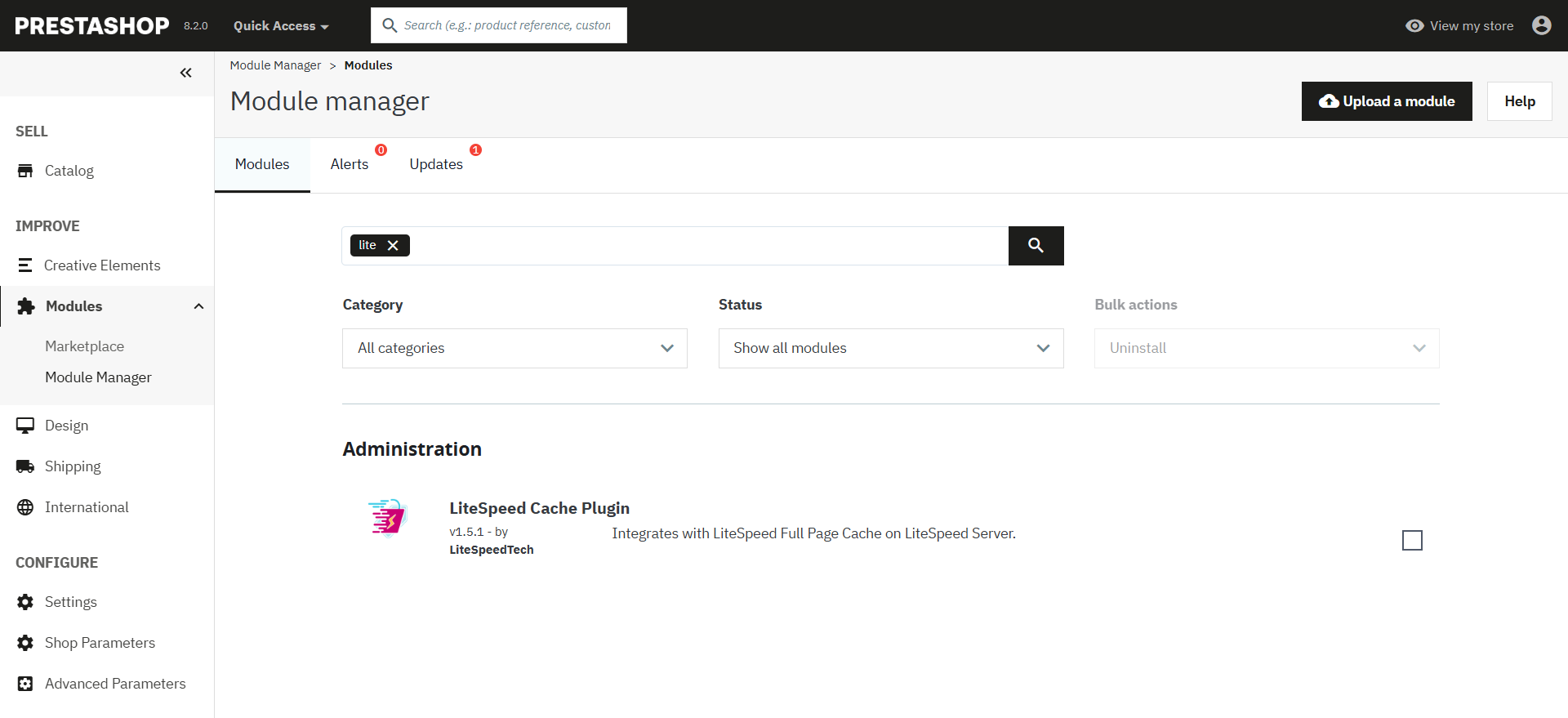Viewport: 1568px width, 718px height.
Task: Remove the 'lite' search tag
Action: coord(393,246)
